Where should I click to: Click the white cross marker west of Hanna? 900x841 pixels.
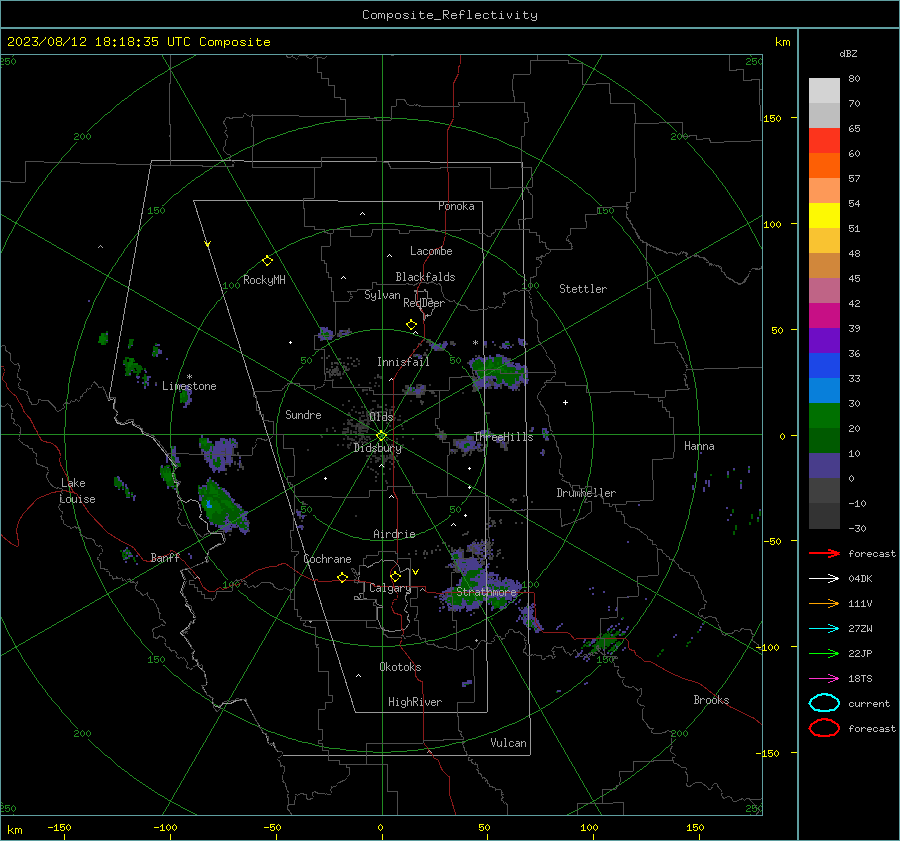tap(565, 402)
